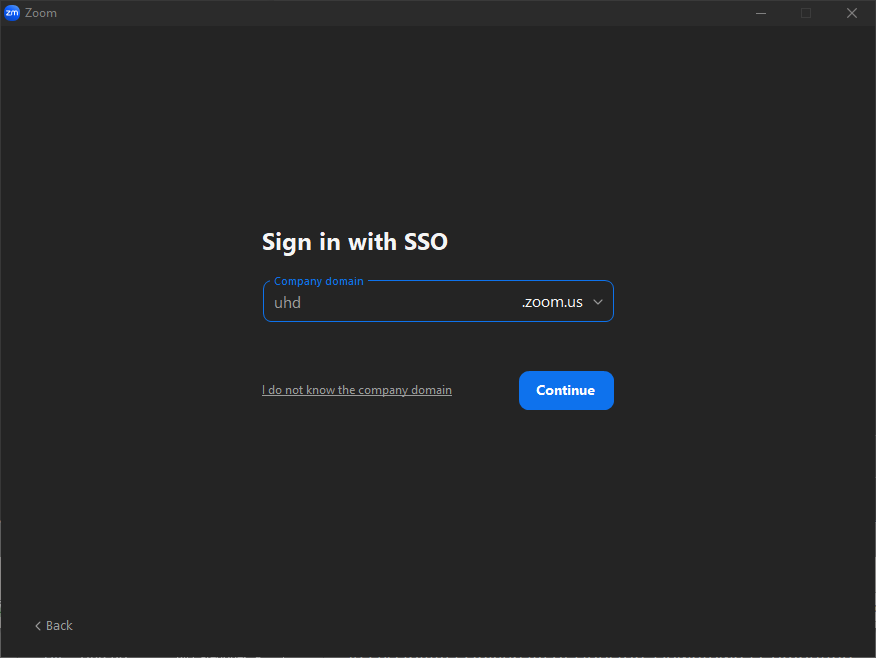Click the 'Sign in with SSO' heading
The image size is (876, 658).
pyautogui.click(x=355, y=242)
